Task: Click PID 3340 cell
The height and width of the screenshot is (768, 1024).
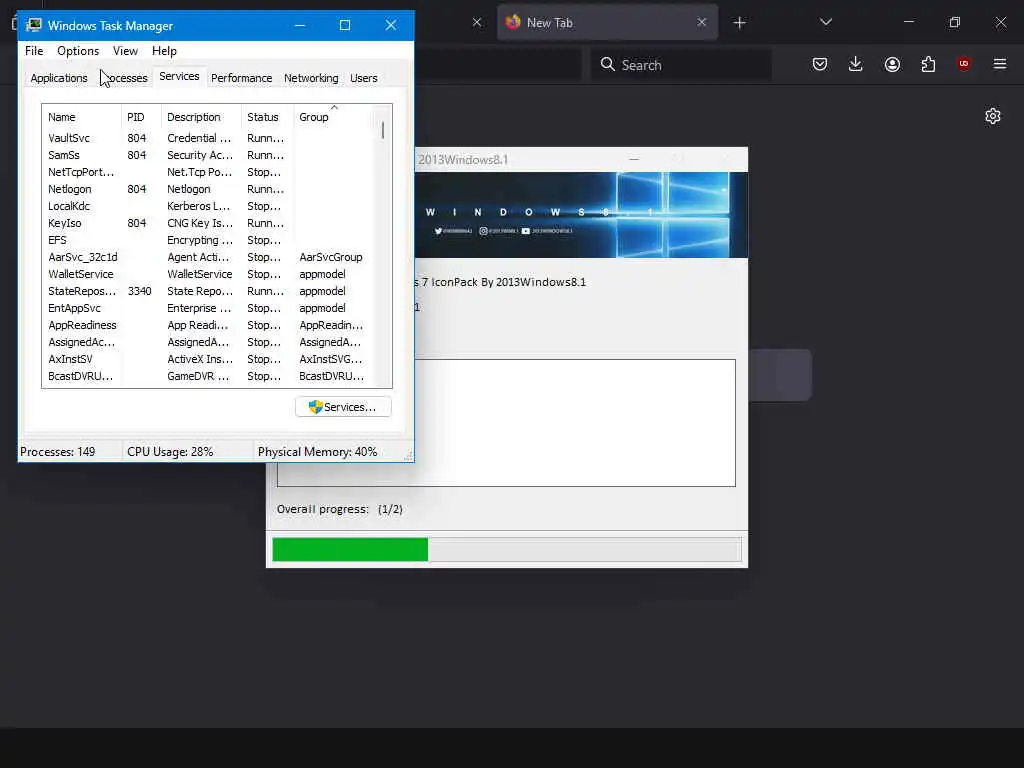Action: click(x=140, y=291)
